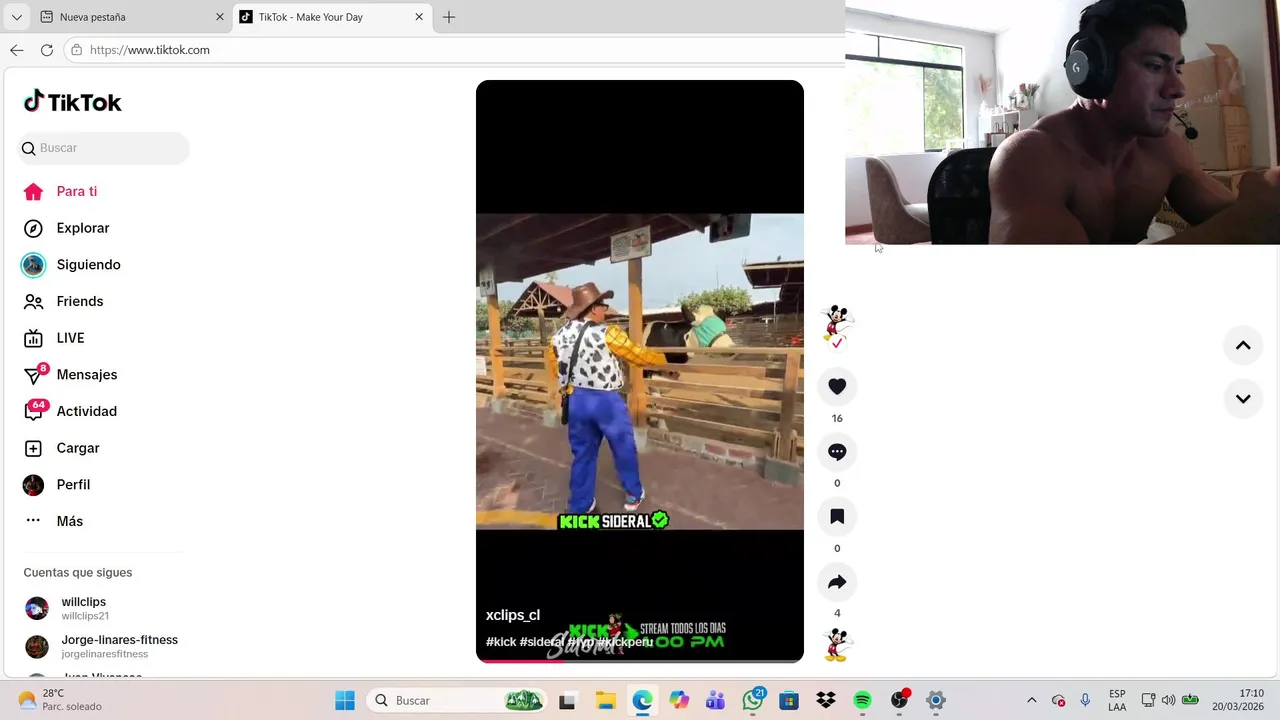Click the microphone tray icon
The width and height of the screenshot is (1280, 720).
coord(1085,700)
